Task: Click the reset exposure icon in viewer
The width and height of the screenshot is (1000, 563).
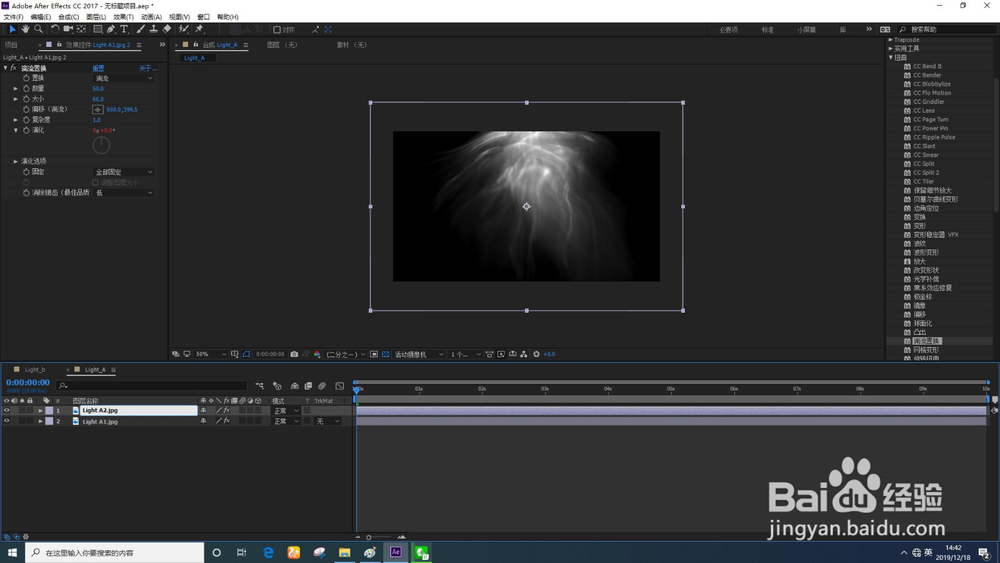Action: coord(536,354)
